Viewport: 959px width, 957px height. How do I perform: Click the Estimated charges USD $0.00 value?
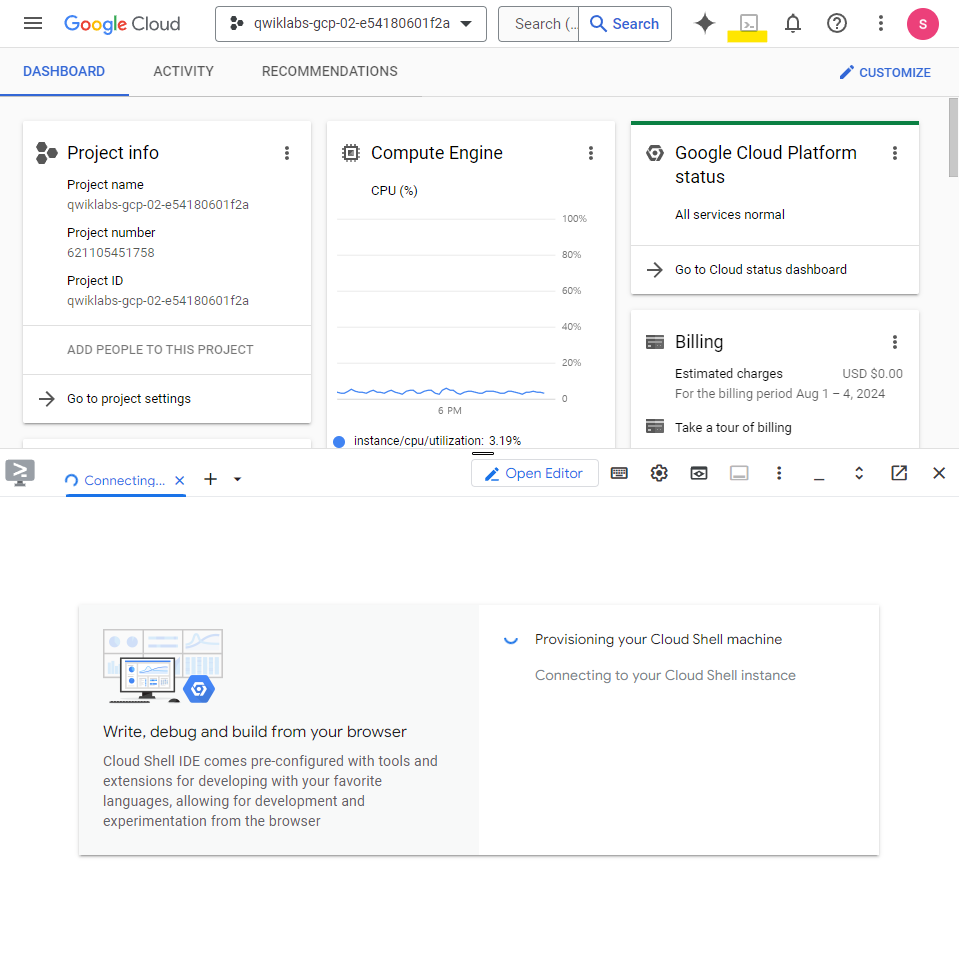(x=872, y=374)
